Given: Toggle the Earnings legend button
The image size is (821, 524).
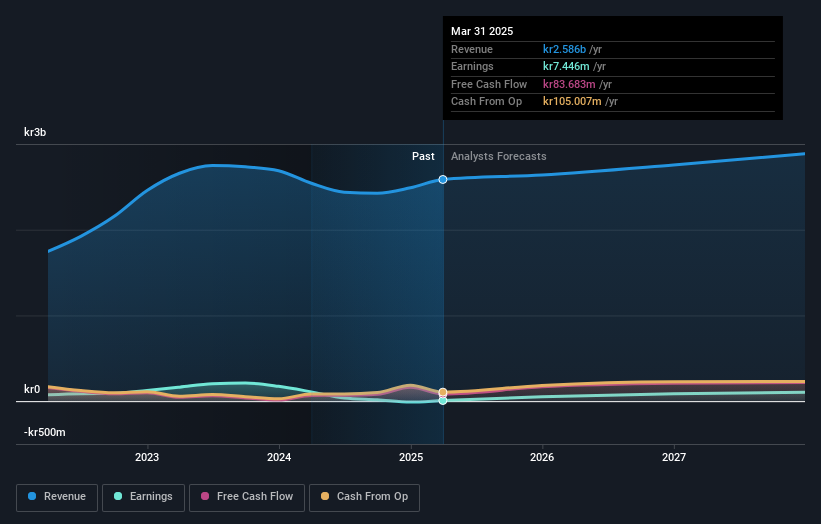Looking at the screenshot, I should coord(143,497).
